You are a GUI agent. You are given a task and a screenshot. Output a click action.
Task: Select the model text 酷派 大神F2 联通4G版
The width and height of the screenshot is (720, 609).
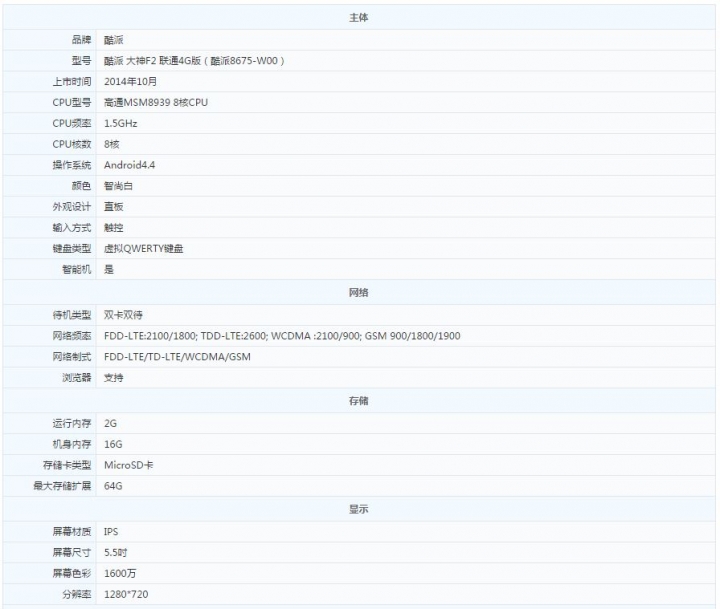pos(152,61)
